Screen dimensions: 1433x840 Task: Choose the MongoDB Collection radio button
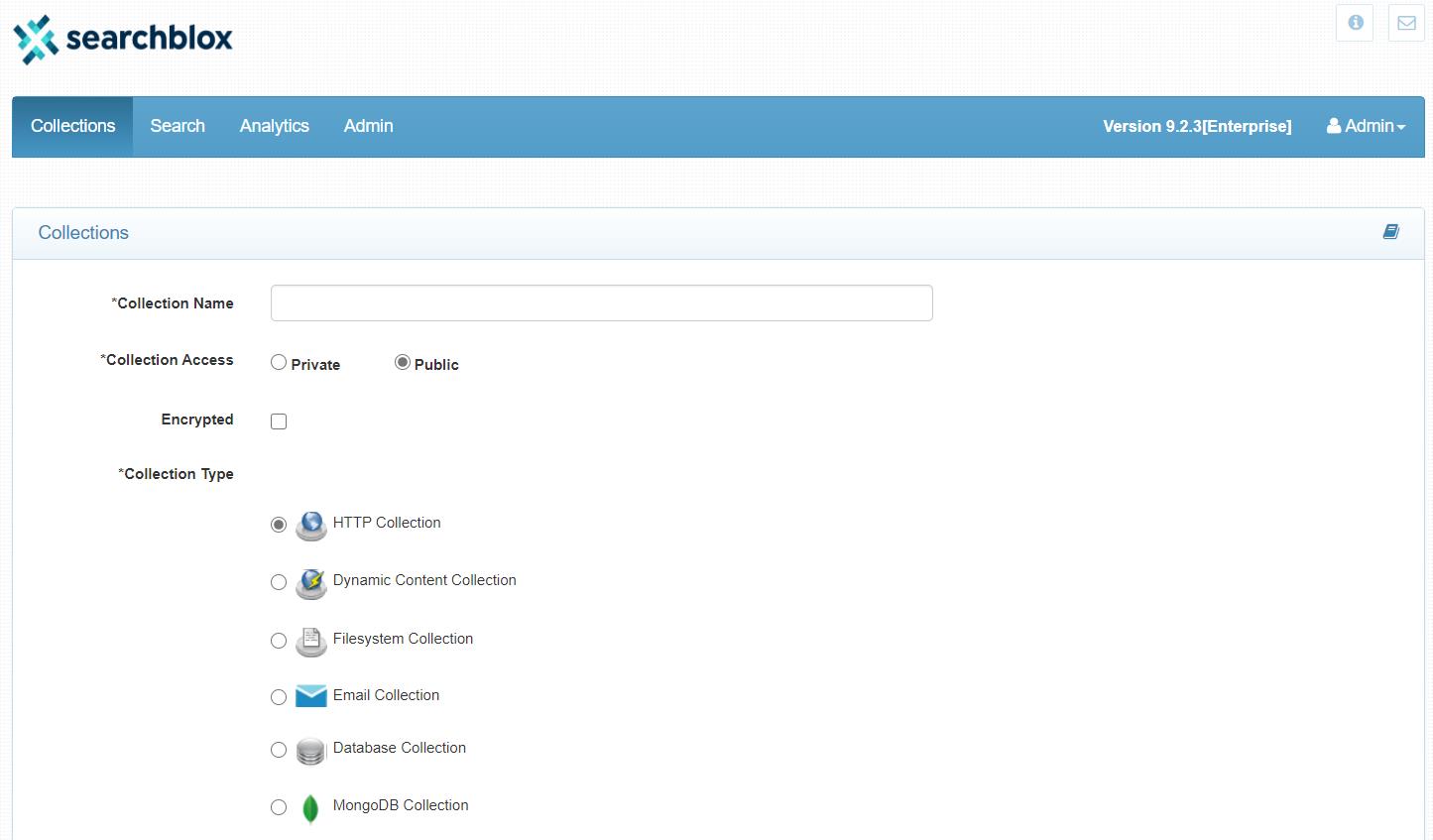pyautogui.click(x=279, y=807)
